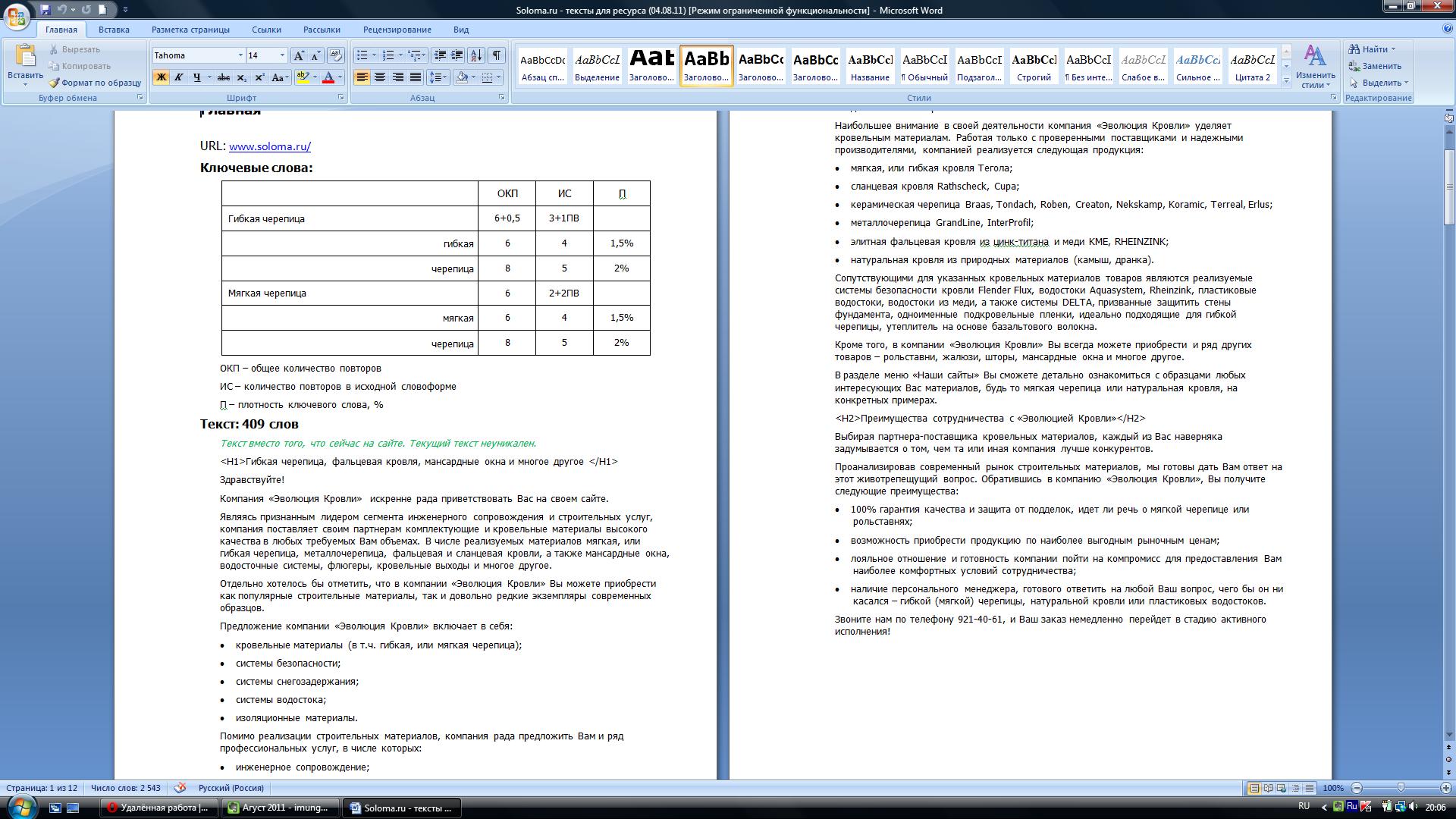Open the Вид ribbon tab

pos(461,30)
